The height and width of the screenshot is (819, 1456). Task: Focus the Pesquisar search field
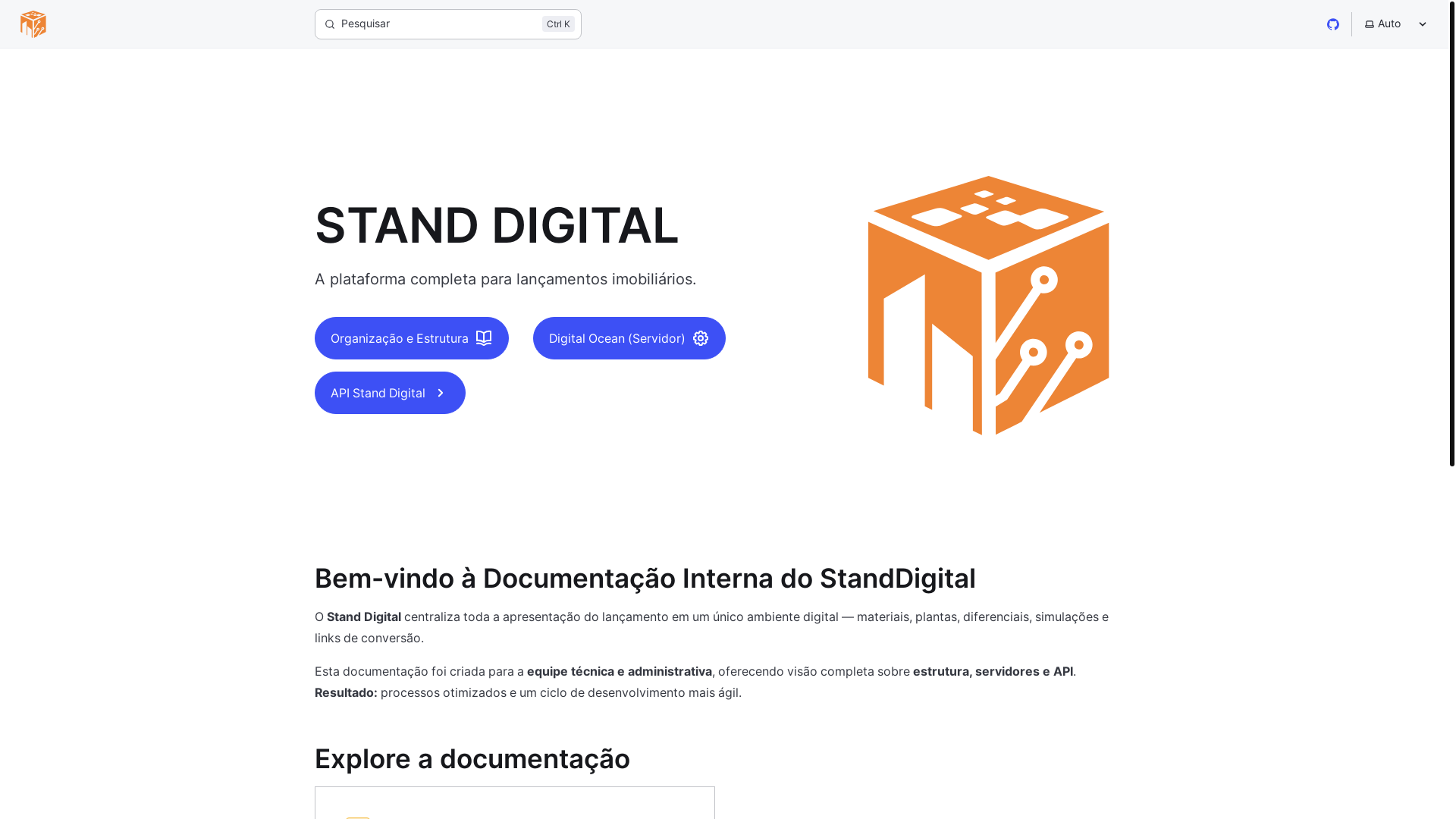[447, 24]
